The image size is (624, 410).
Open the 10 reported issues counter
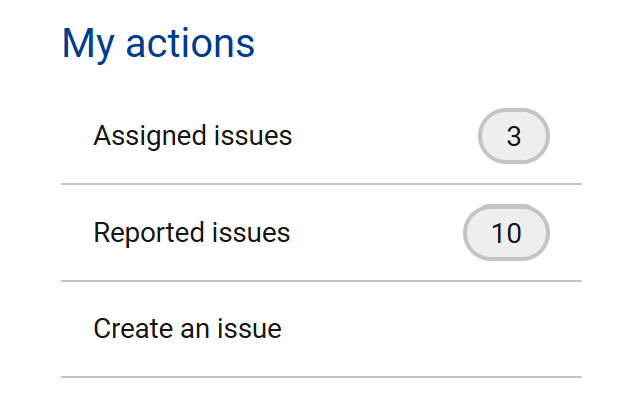507,233
